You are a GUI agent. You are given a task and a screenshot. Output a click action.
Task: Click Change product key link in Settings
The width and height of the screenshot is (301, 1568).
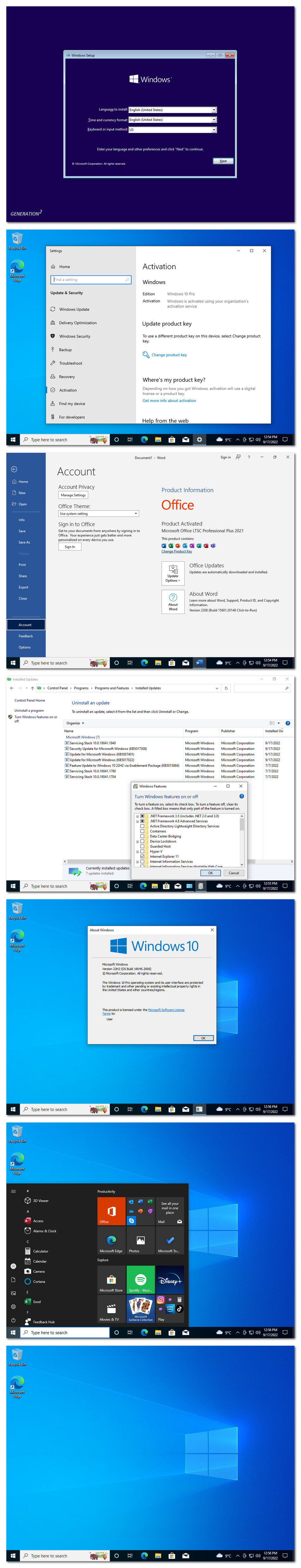169,355
